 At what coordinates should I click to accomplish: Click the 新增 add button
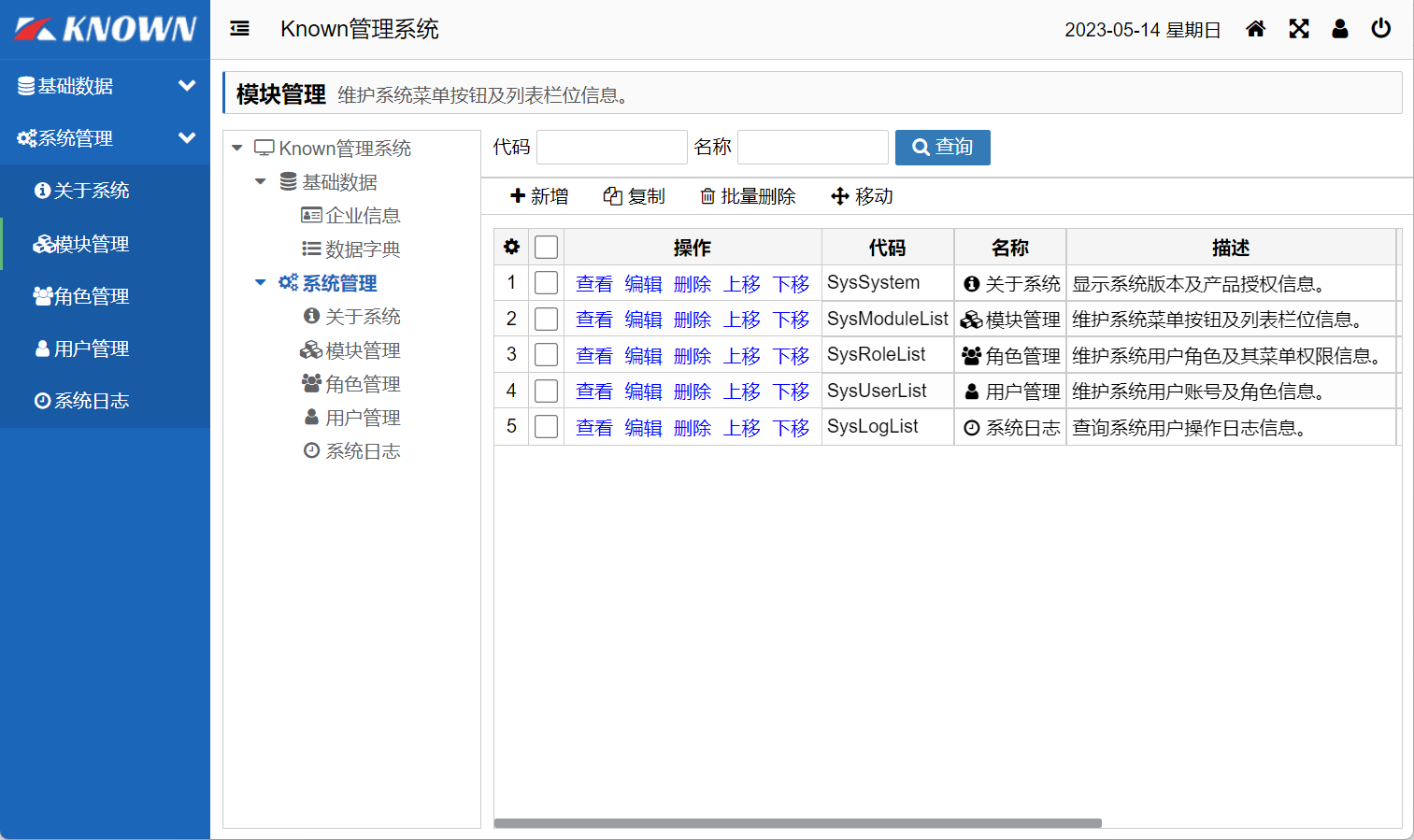tap(539, 196)
